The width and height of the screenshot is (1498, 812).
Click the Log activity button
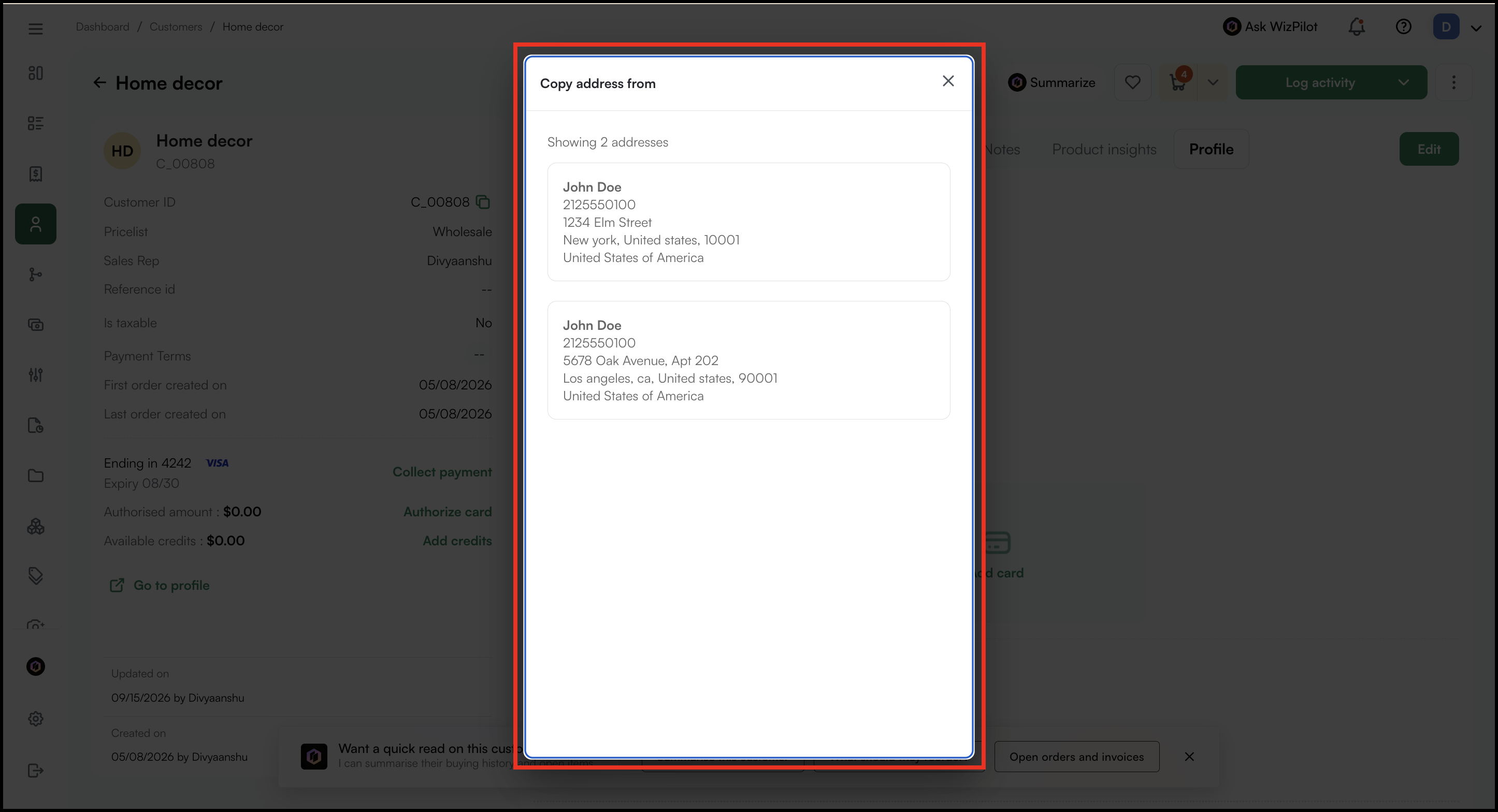click(x=1320, y=82)
